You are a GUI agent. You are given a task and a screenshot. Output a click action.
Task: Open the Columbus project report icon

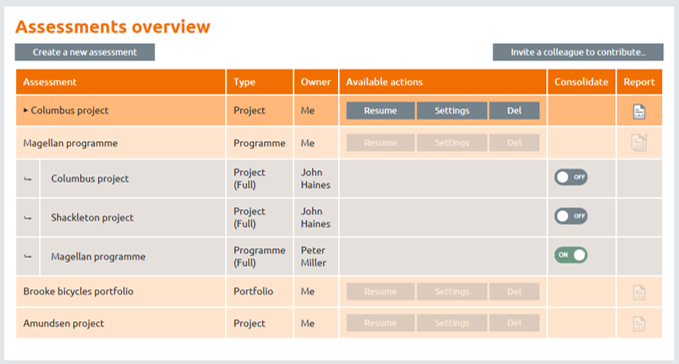(x=639, y=111)
